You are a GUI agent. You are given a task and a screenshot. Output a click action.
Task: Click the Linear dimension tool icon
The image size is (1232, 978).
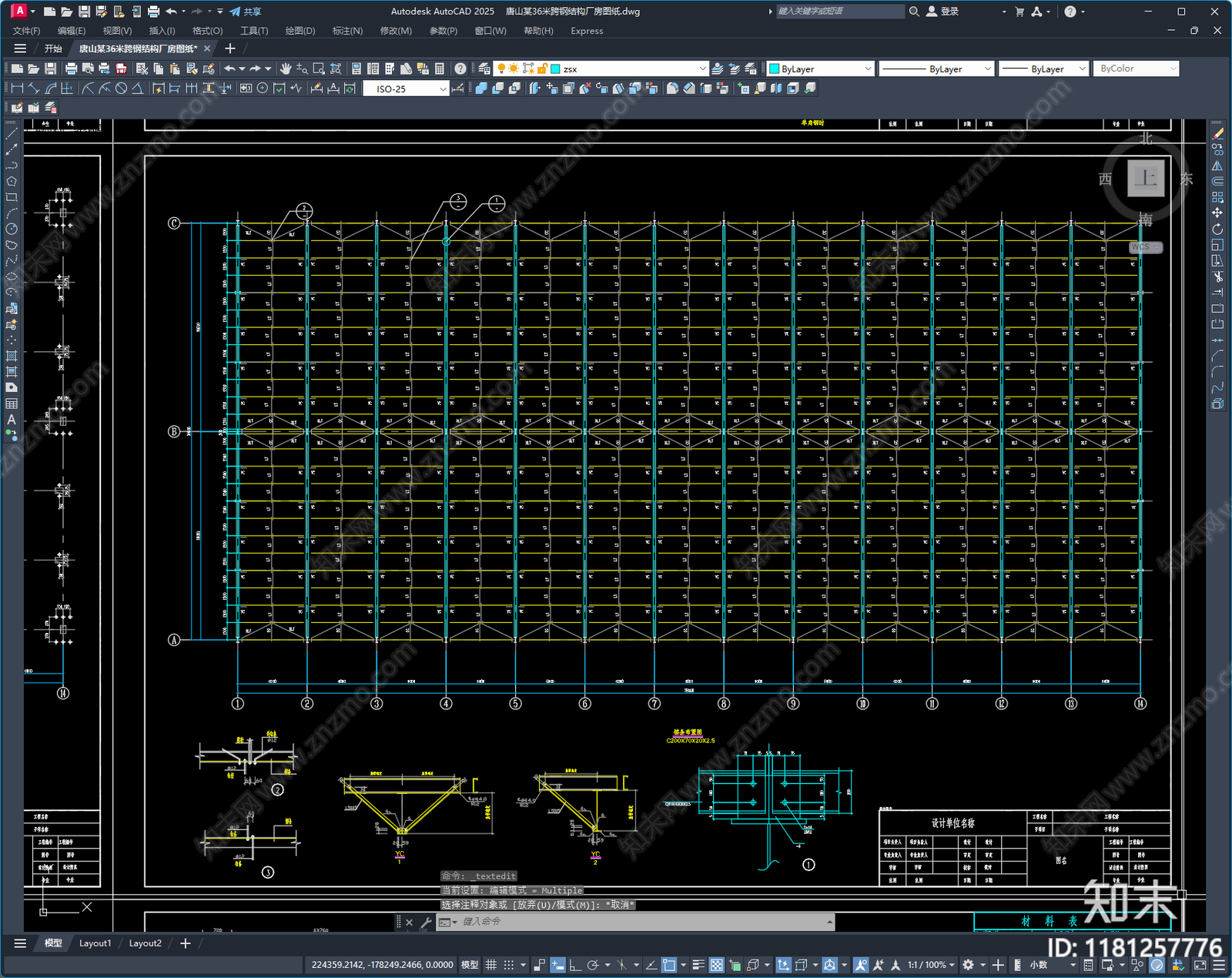coord(17,89)
